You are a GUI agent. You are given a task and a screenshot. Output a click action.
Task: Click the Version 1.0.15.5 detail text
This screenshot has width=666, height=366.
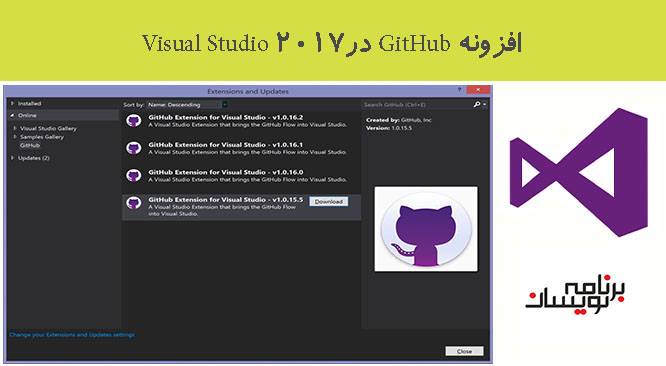(389, 128)
